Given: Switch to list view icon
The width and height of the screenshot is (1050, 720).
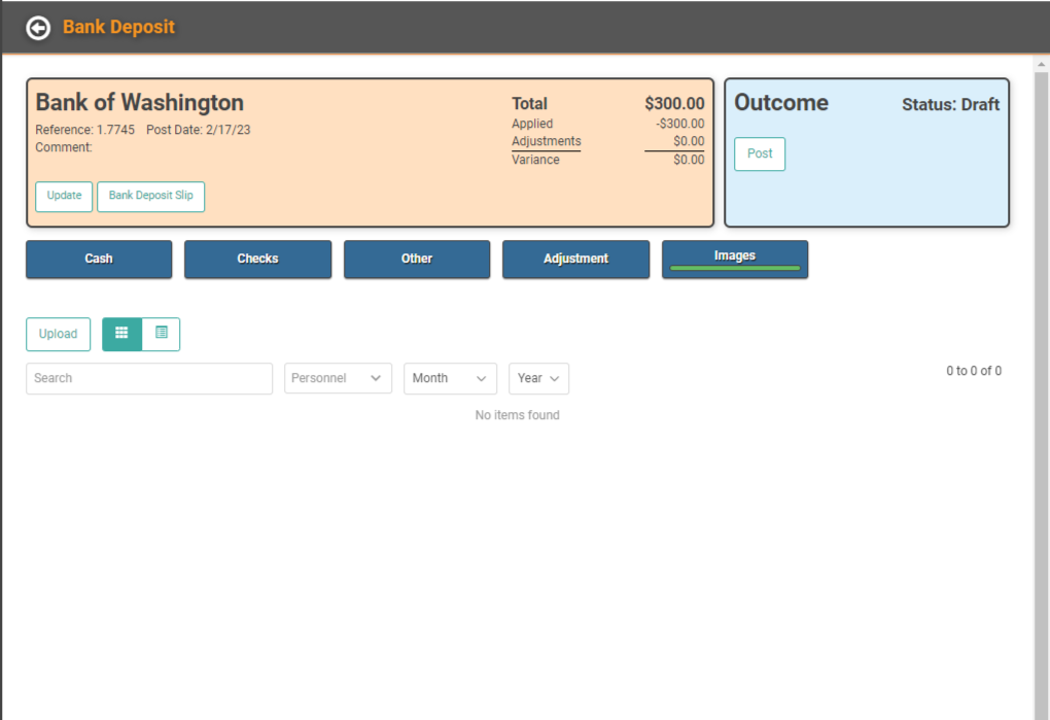Looking at the screenshot, I should (x=161, y=334).
